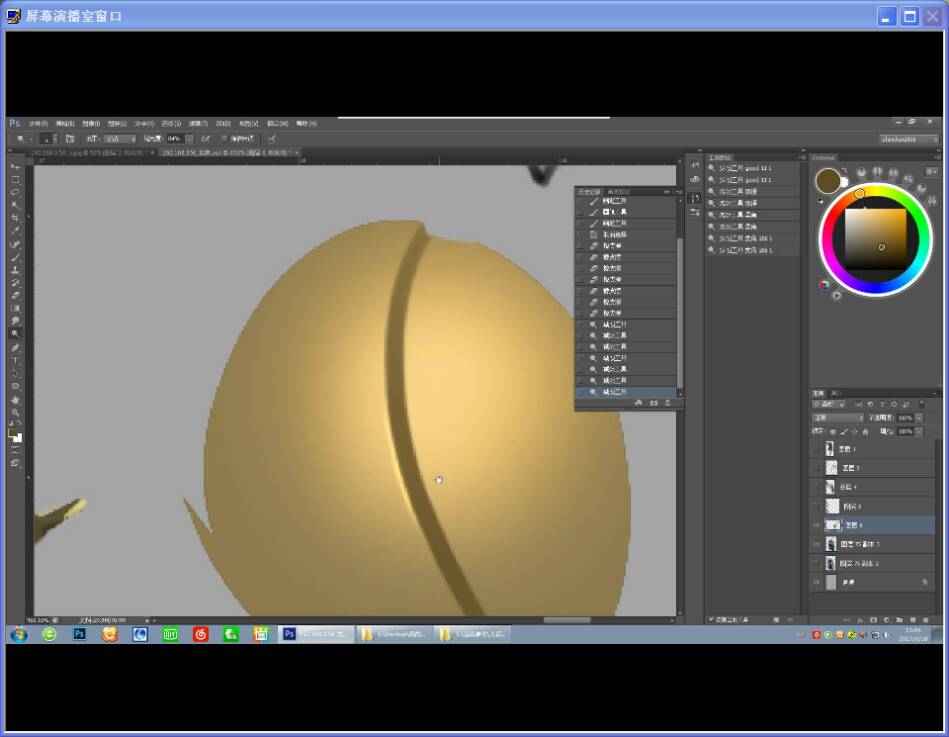The image size is (949, 737).
Task: Select the Clone Stamp tool
Action: (x=16, y=270)
